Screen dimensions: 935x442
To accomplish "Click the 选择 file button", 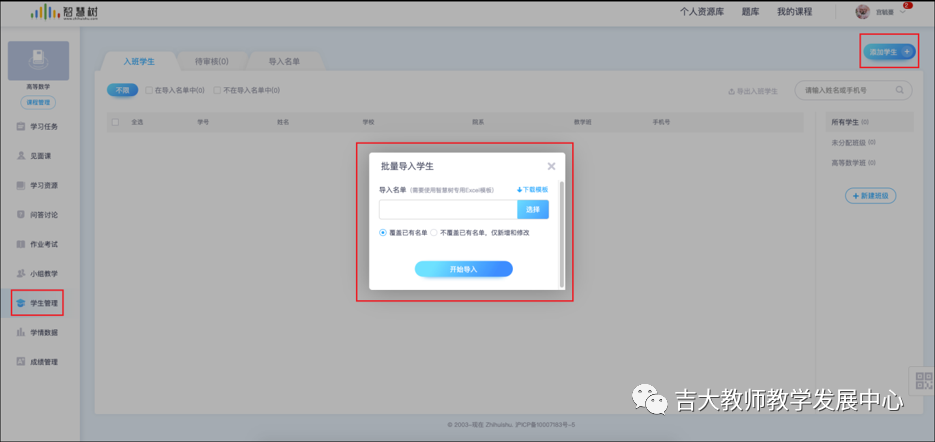I will 532,209.
